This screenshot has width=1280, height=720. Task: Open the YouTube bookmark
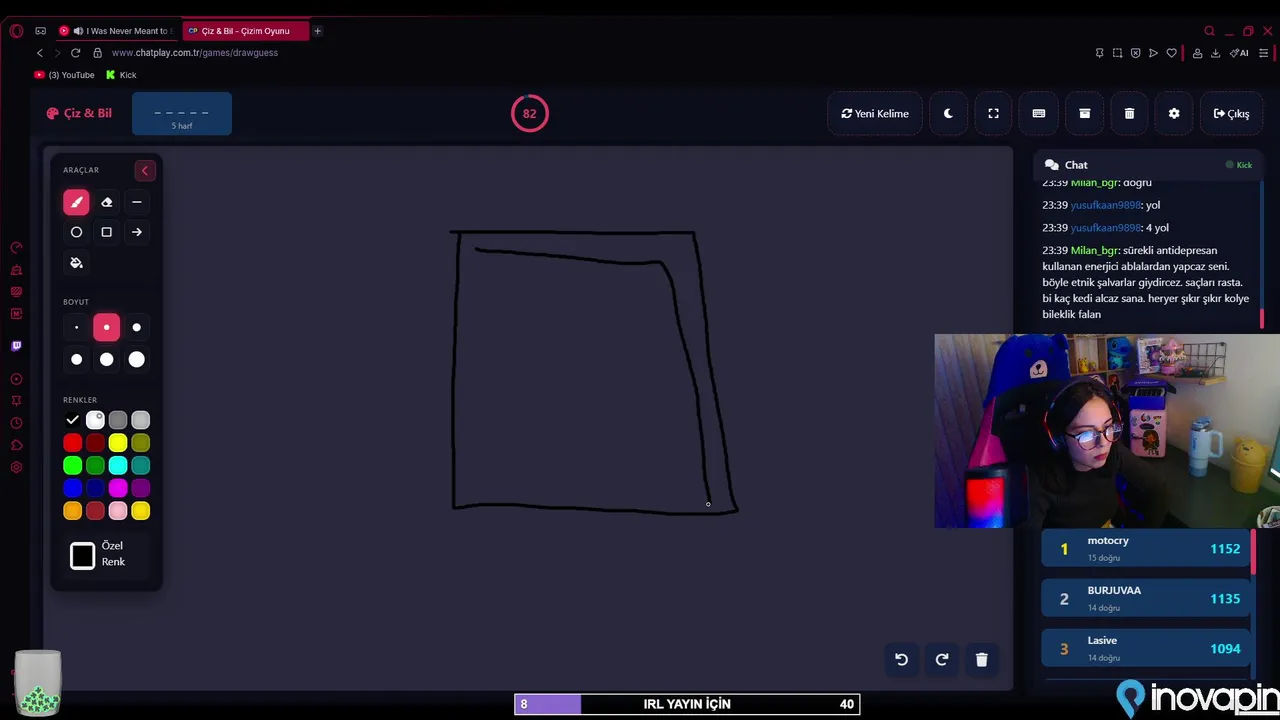[x=65, y=75]
